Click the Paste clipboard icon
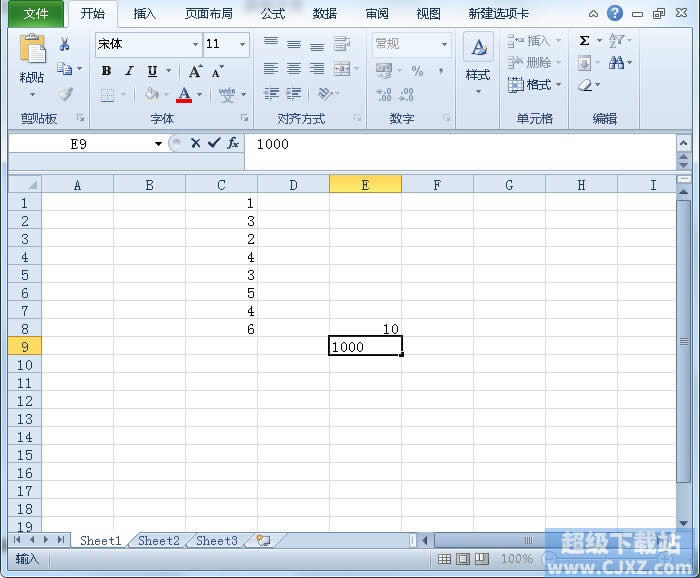The height and width of the screenshot is (578, 700). 32,48
